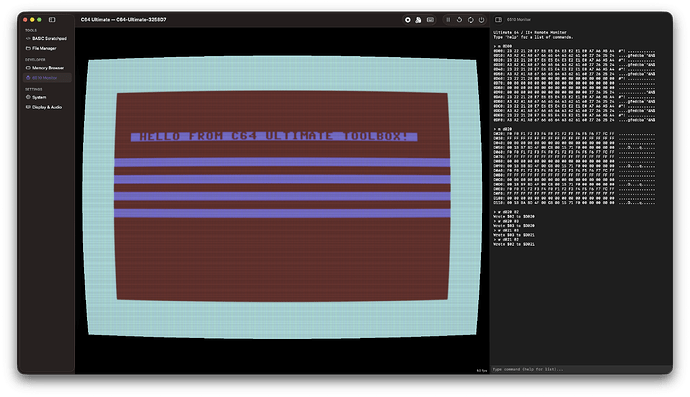690x397 pixels.
Task: Click the joystick icon in toolbar
Action: 418,20
